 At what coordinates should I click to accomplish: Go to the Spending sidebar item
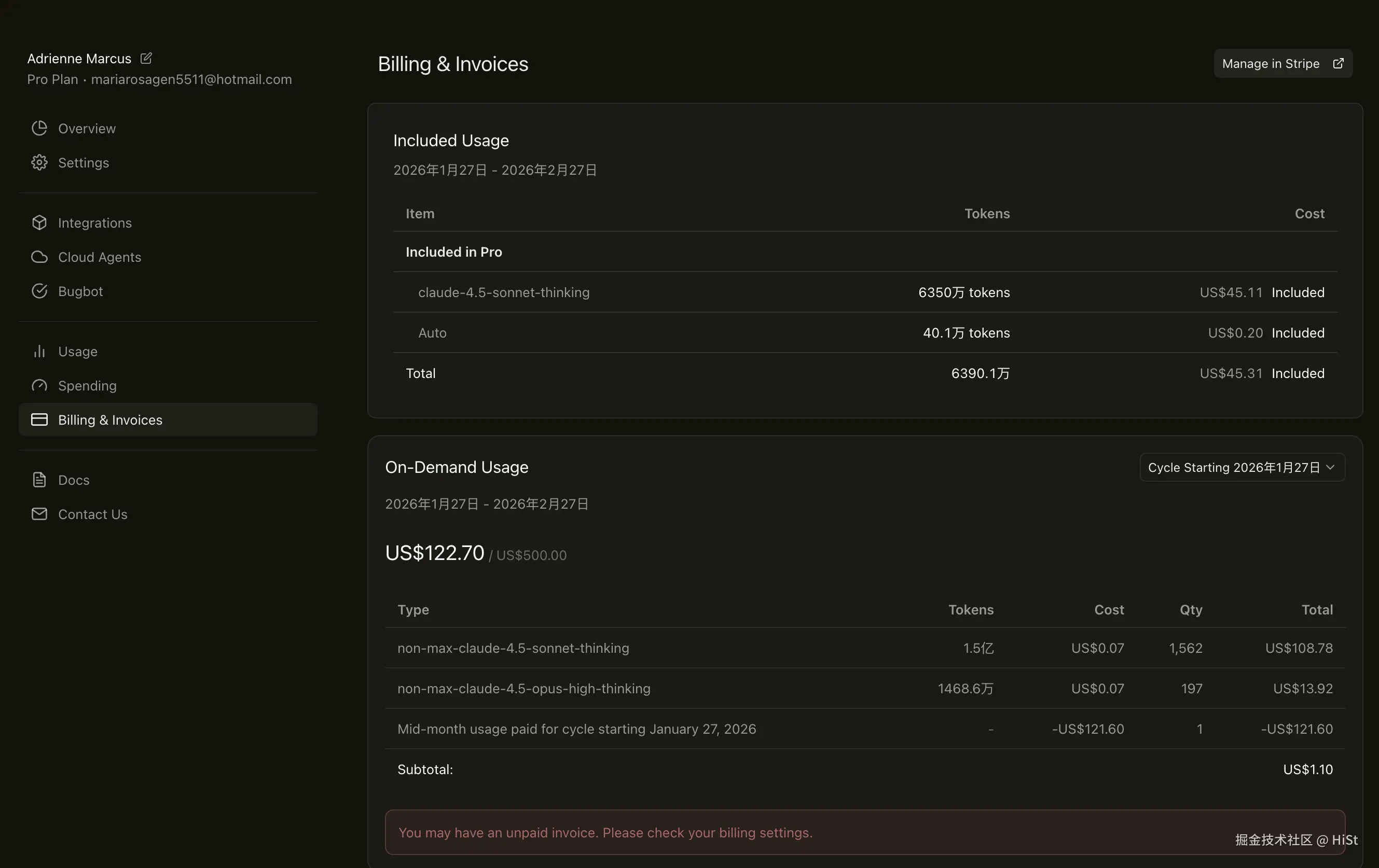[87, 386]
